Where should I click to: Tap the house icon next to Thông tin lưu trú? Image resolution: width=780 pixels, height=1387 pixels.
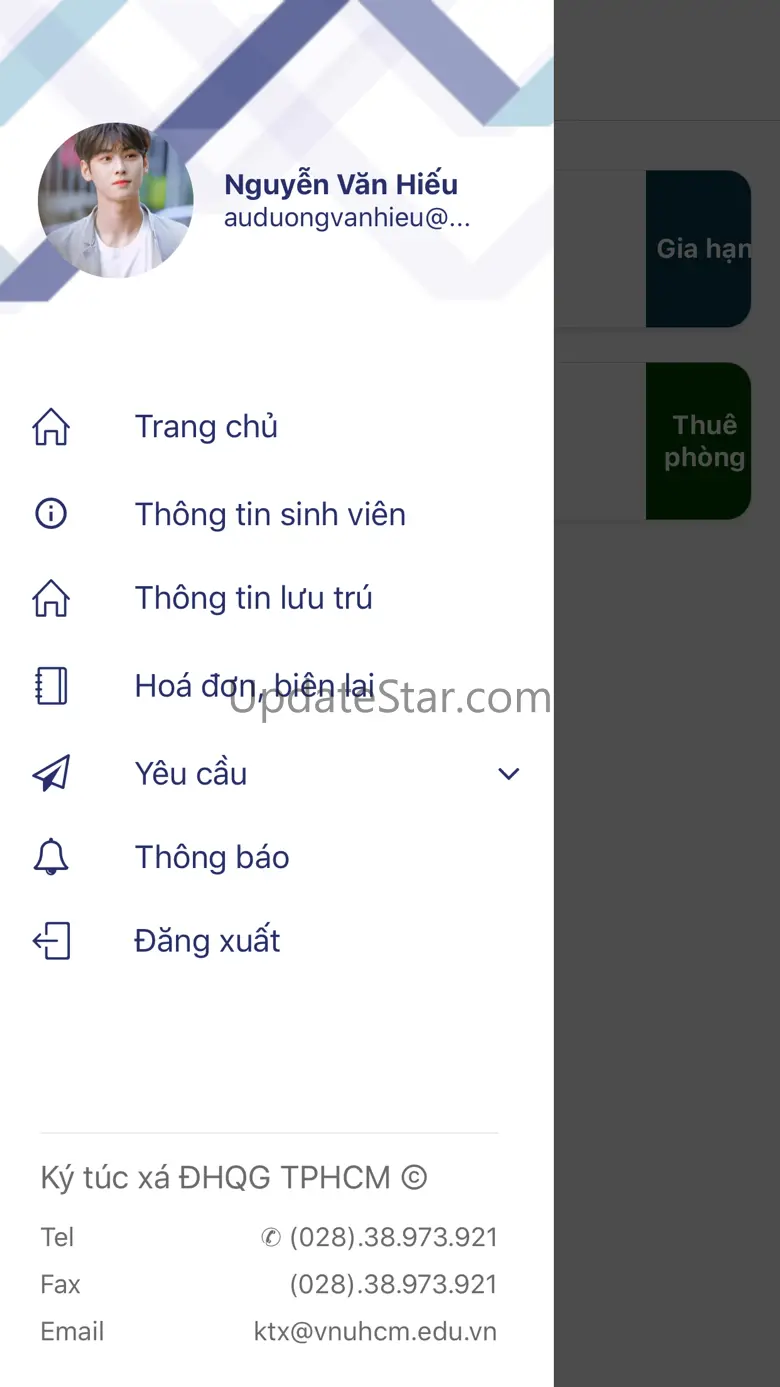(x=51, y=598)
